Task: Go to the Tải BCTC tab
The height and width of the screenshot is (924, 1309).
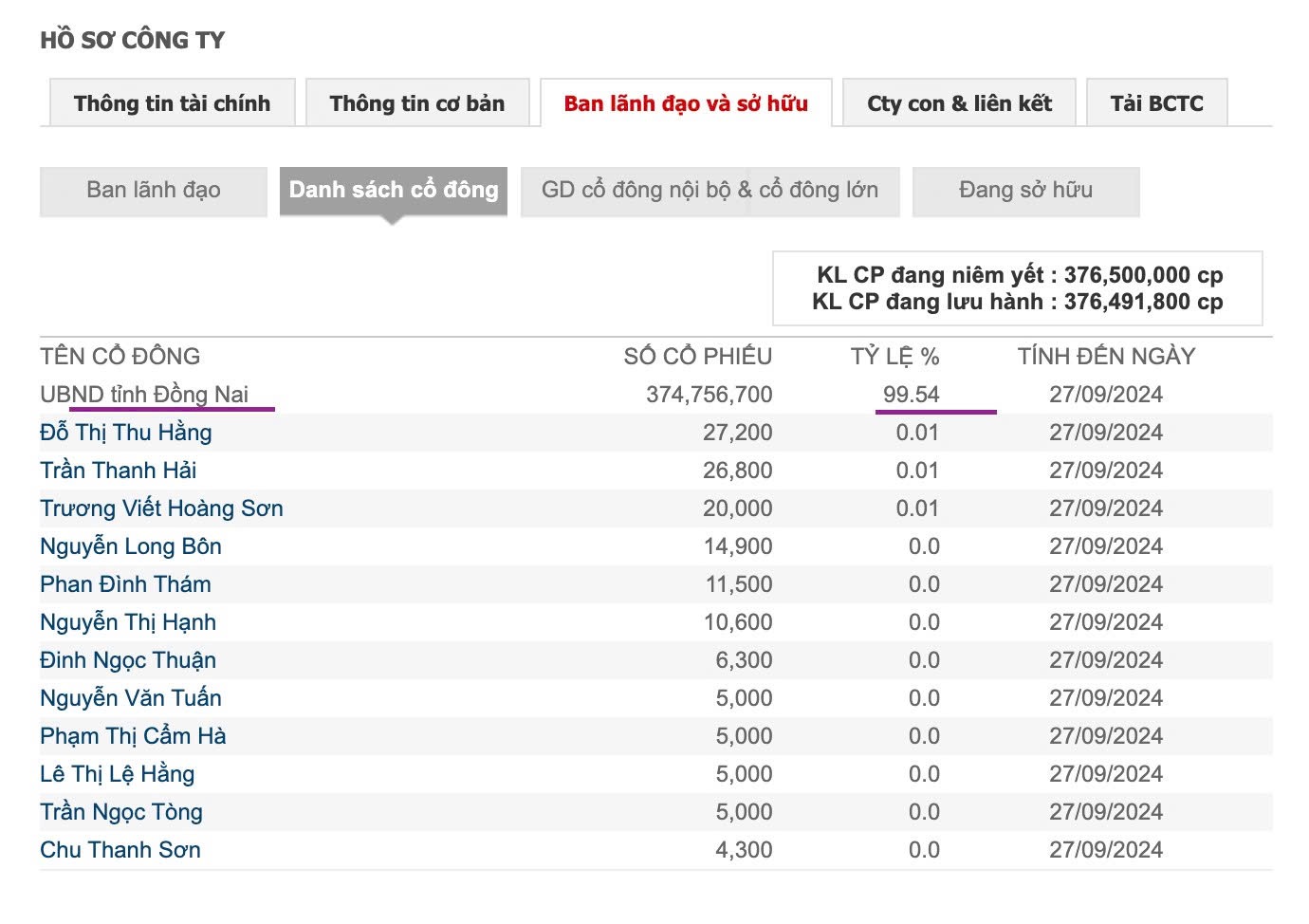Action: tap(1156, 103)
